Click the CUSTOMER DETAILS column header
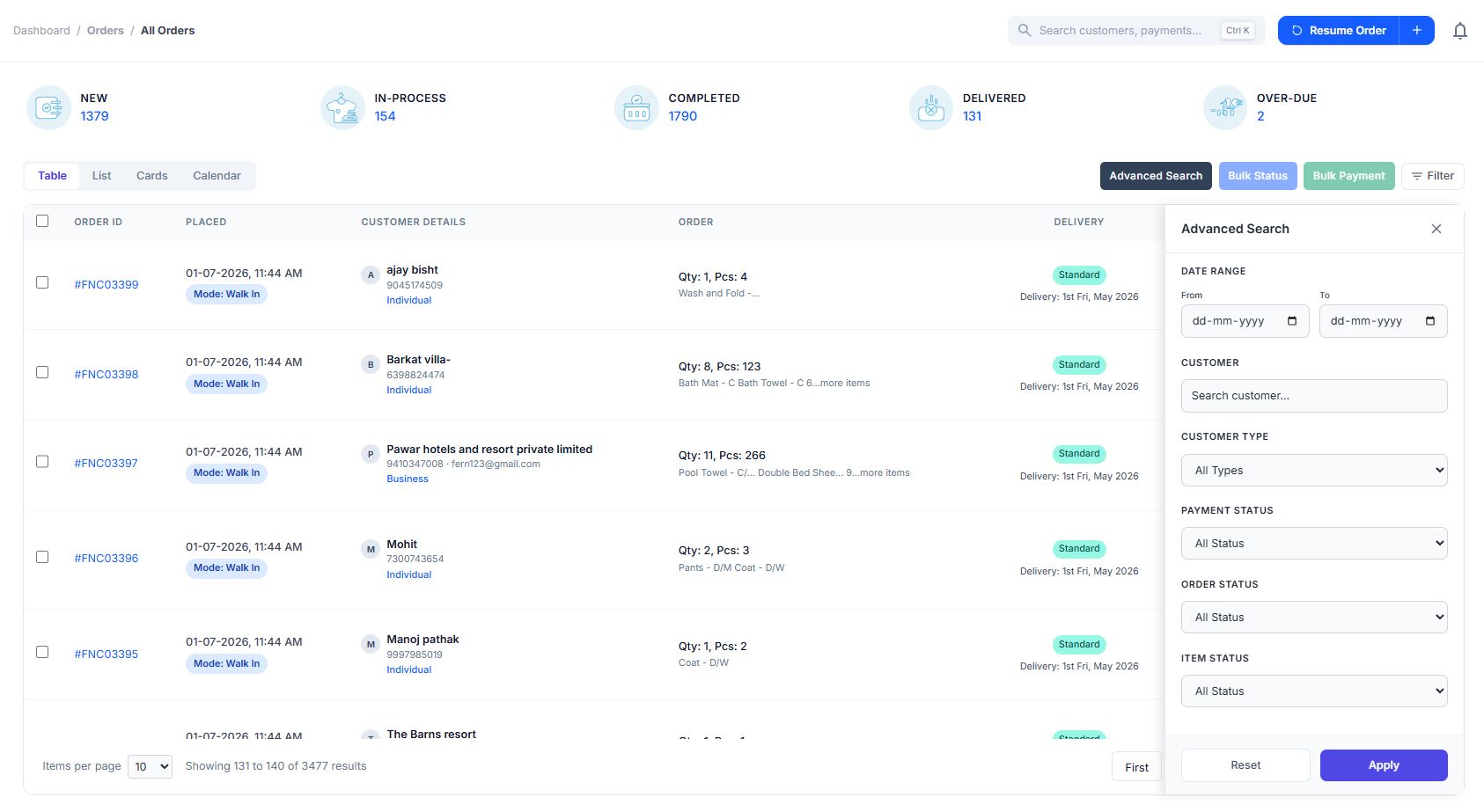The height and width of the screenshot is (812, 1484). [x=414, y=222]
